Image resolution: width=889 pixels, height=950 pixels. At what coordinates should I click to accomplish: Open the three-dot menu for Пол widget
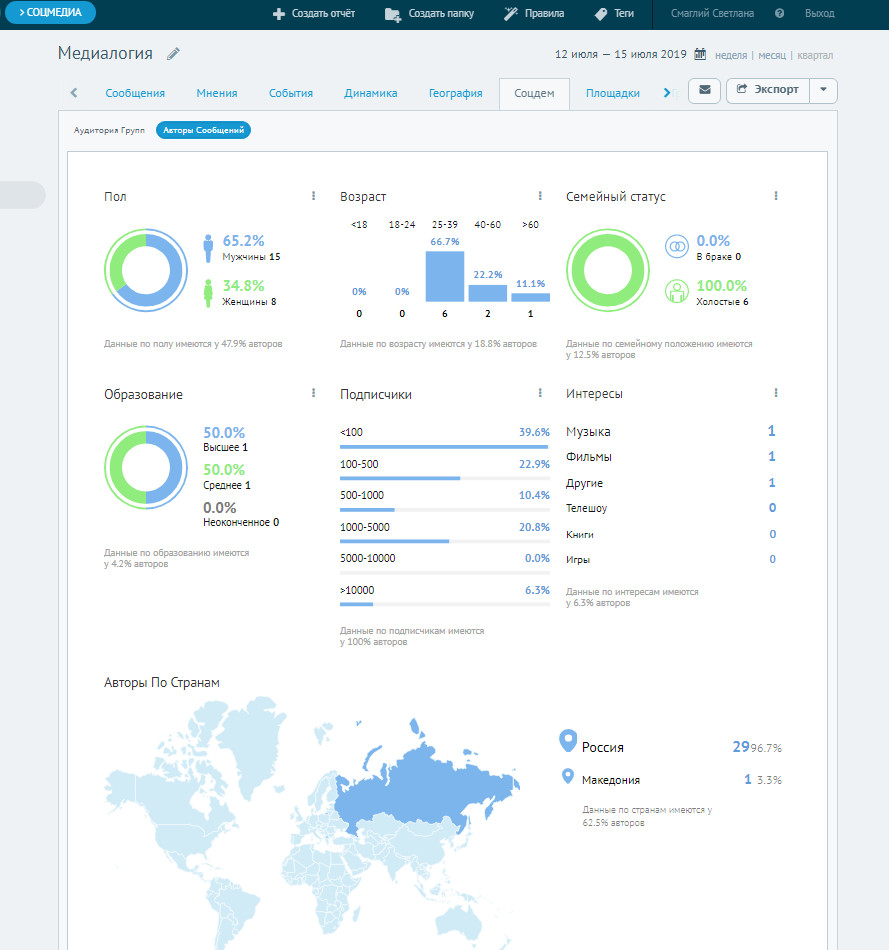(313, 197)
